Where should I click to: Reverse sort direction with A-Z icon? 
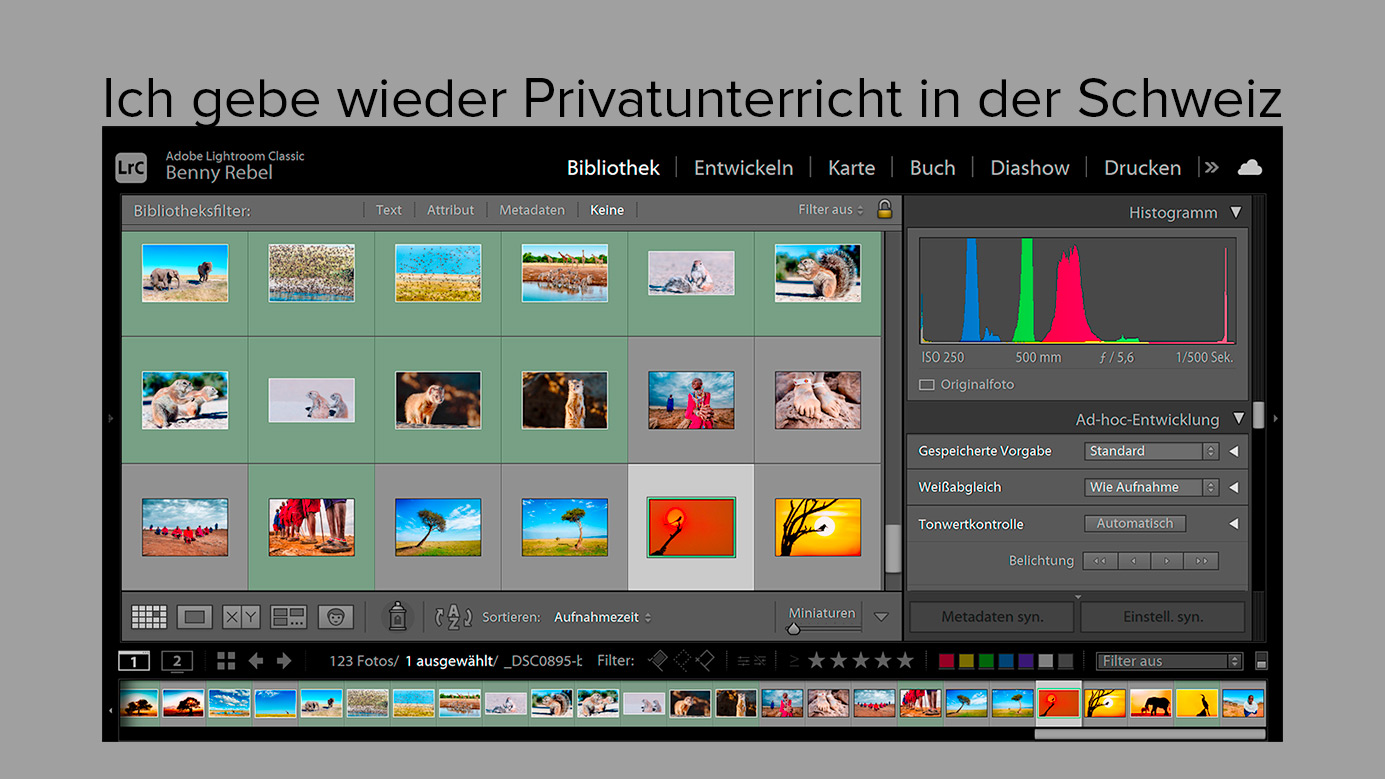[453, 616]
